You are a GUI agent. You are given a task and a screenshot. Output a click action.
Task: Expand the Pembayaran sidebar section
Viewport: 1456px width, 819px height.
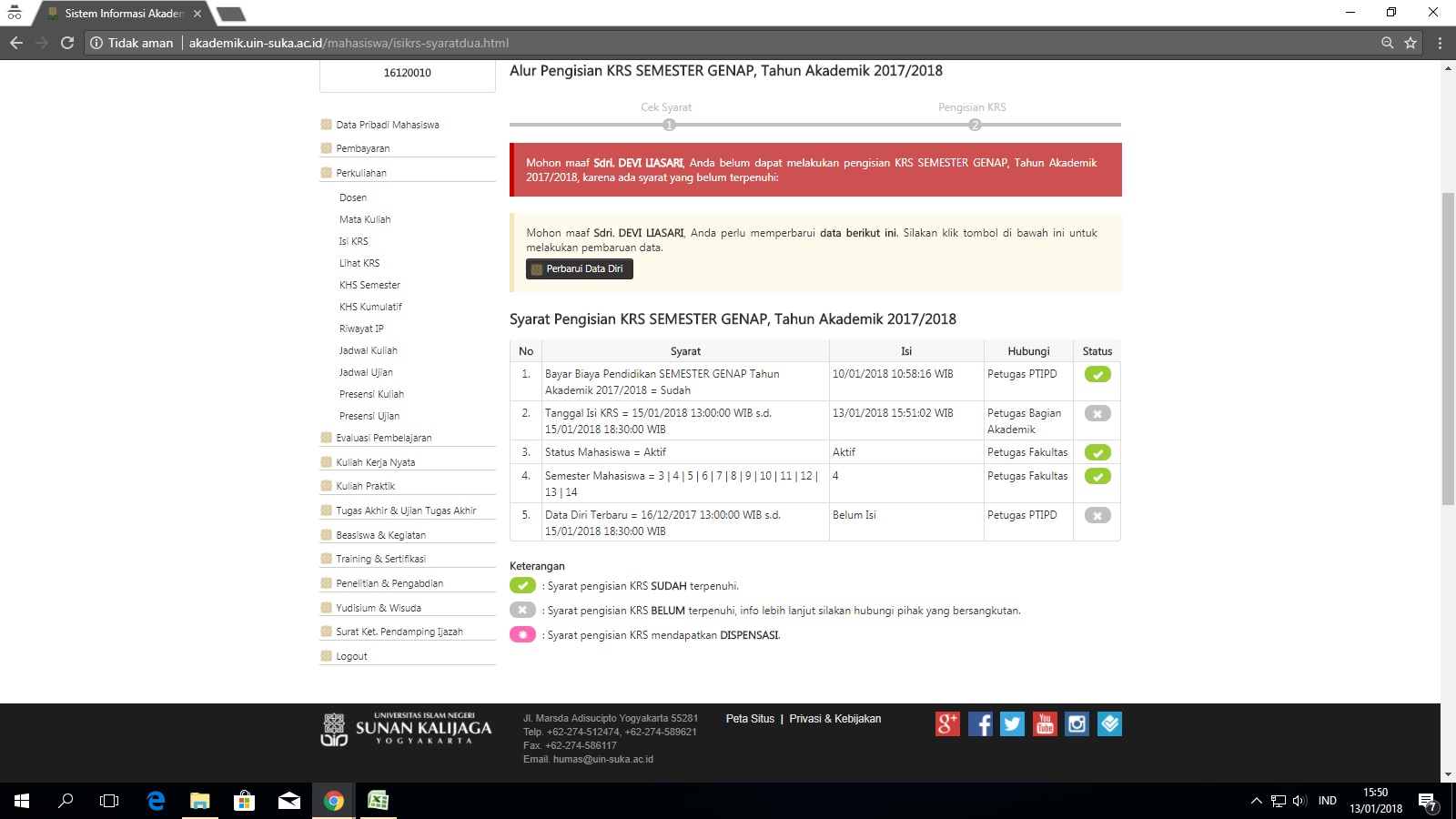(x=362, y=148)
